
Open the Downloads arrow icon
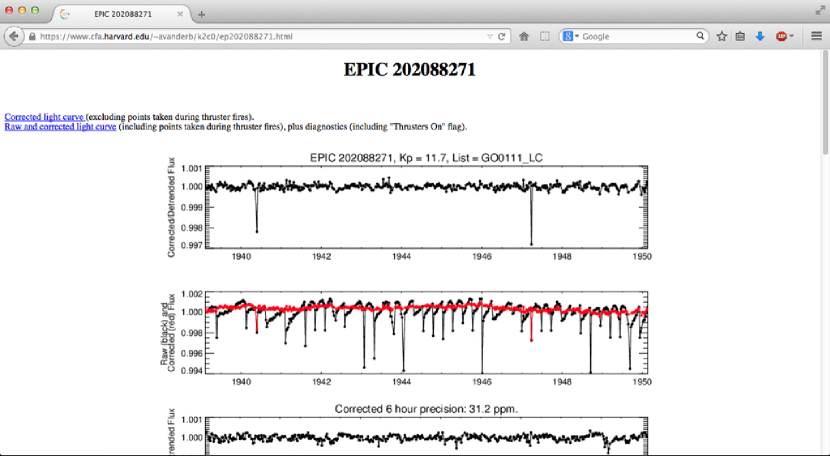click(760, 36)
